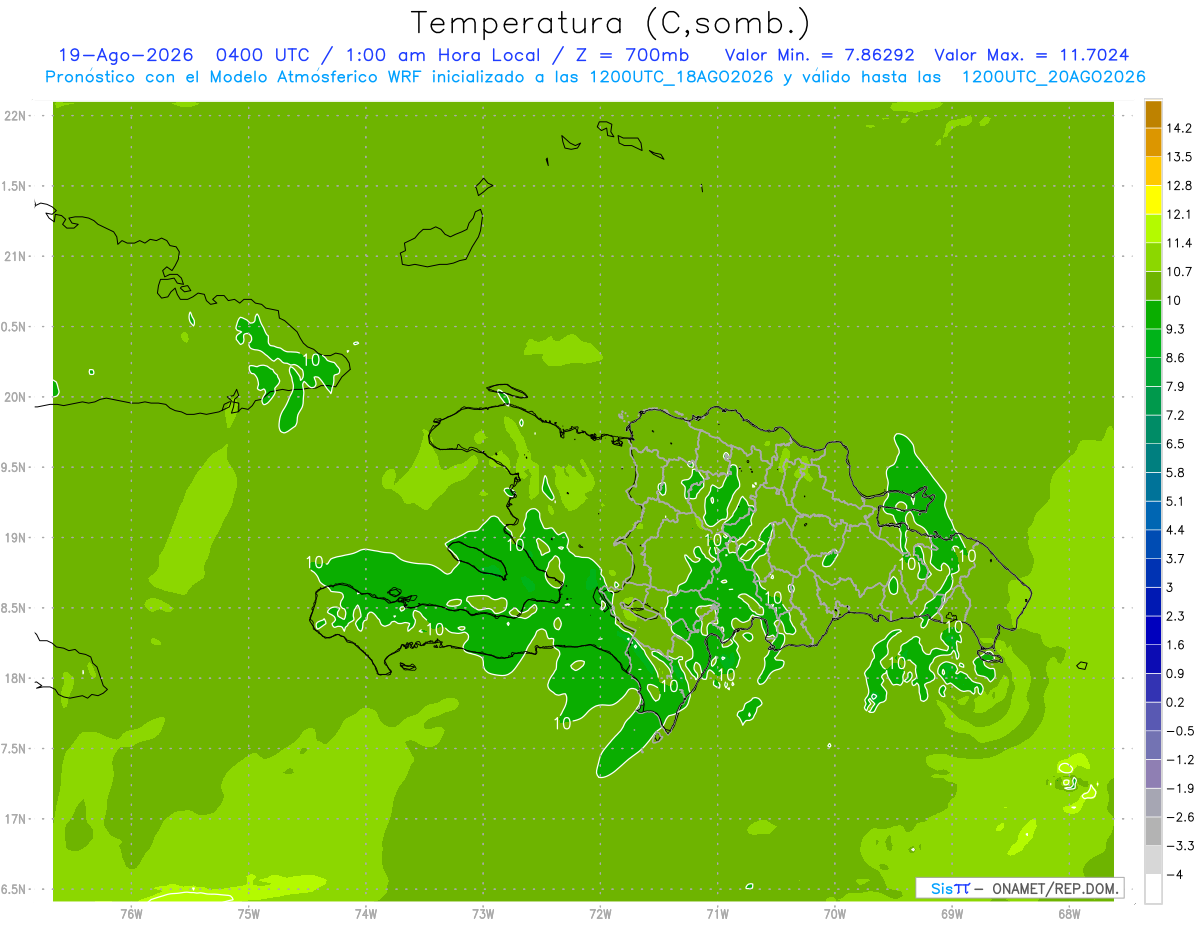The image size is (1200, 927).
Task: Select the 'Z = 700mb' level label
Action: [x=633, y=56]
